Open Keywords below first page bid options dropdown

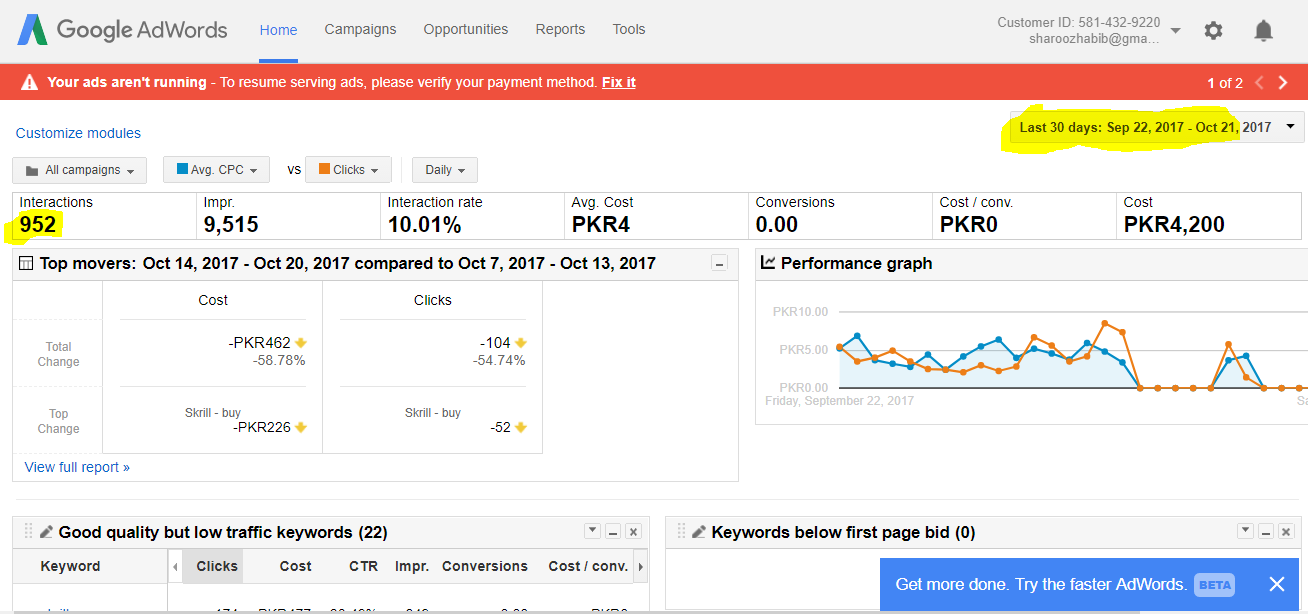coord(1245,531)
